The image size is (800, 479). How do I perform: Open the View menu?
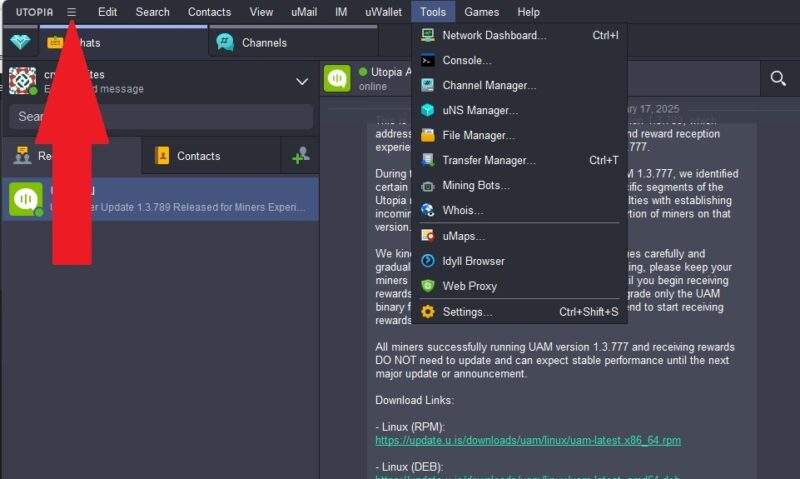pos(261,12)
